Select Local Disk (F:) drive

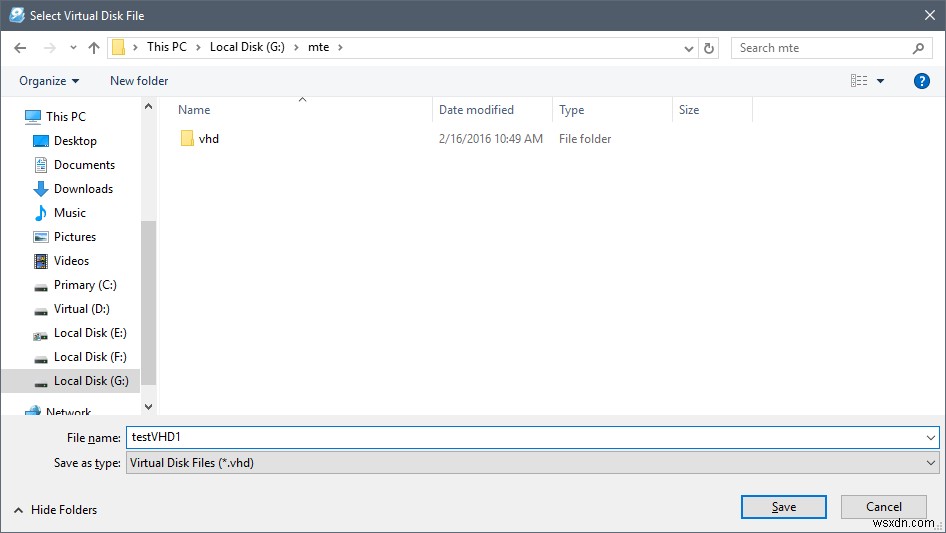tap(90, 357)
